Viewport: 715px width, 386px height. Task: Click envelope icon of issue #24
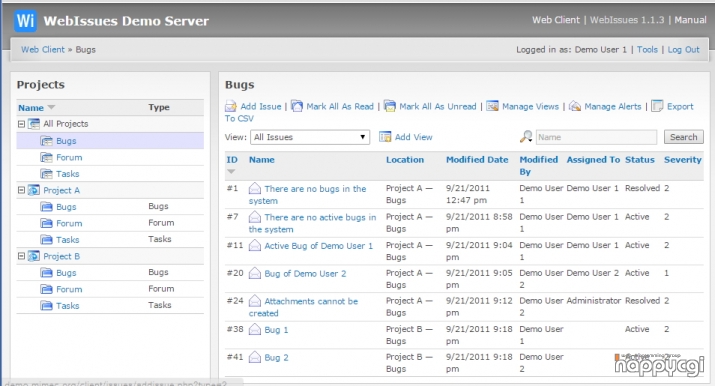point(255,301)
